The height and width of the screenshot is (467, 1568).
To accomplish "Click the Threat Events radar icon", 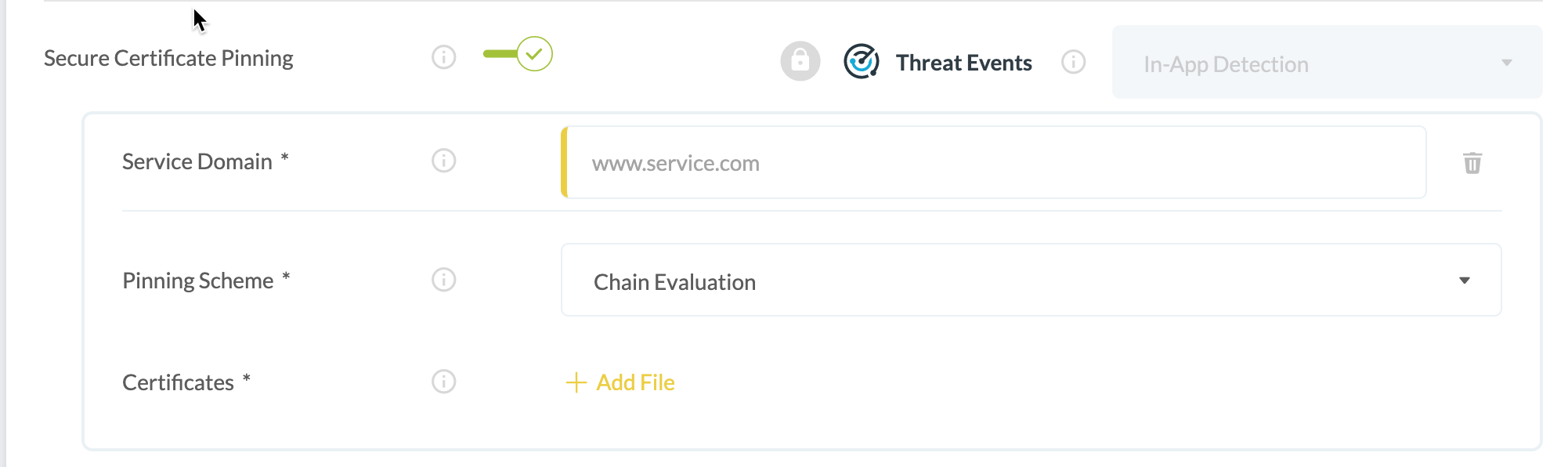I will [x=862, y=61].
